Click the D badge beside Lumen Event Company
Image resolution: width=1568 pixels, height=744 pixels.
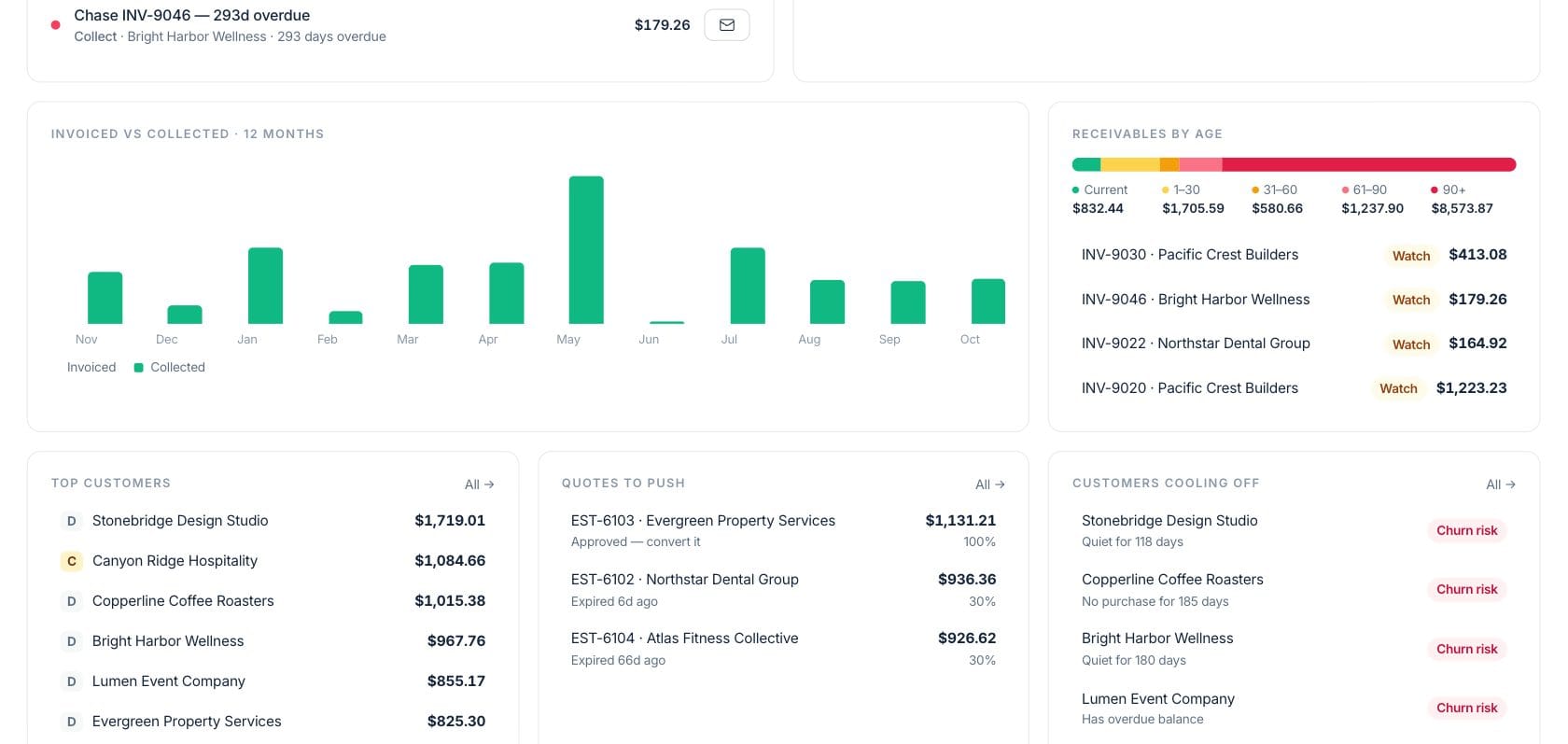(x=71, y=681)
